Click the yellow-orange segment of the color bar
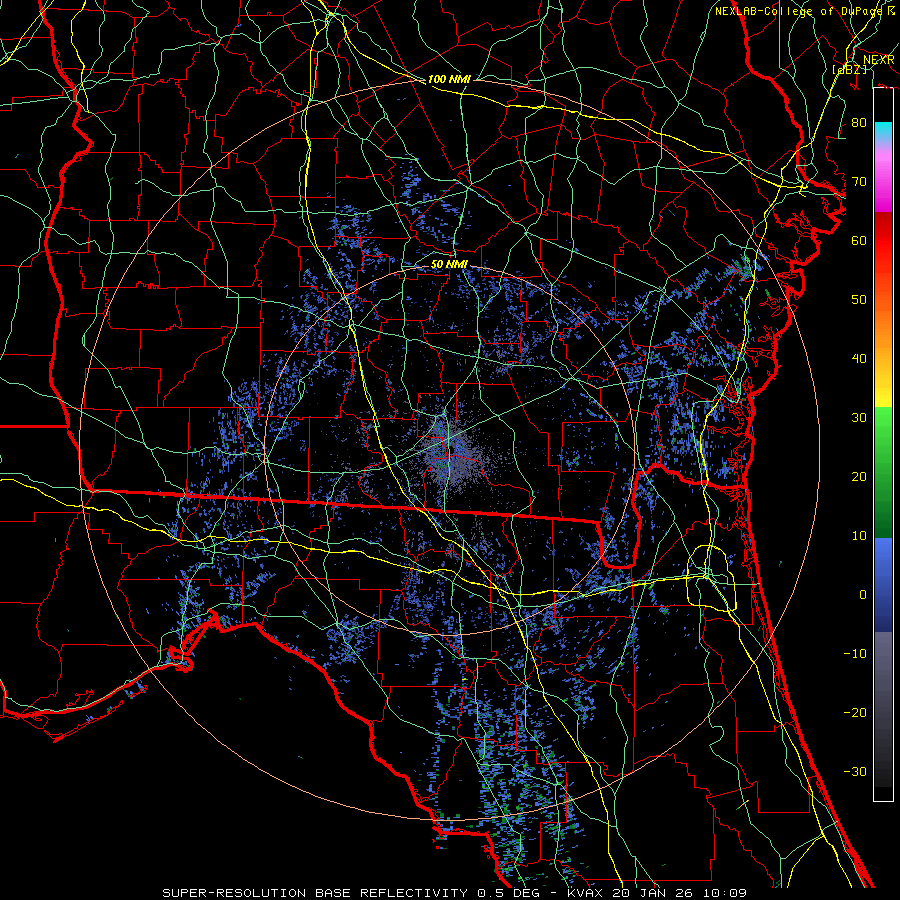Screen dimensions: 900x900 pos(883,359)
